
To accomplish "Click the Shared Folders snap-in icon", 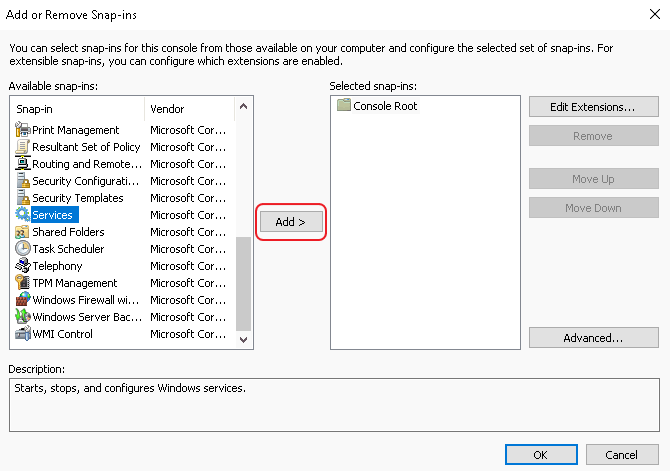I will pos(23,232).
